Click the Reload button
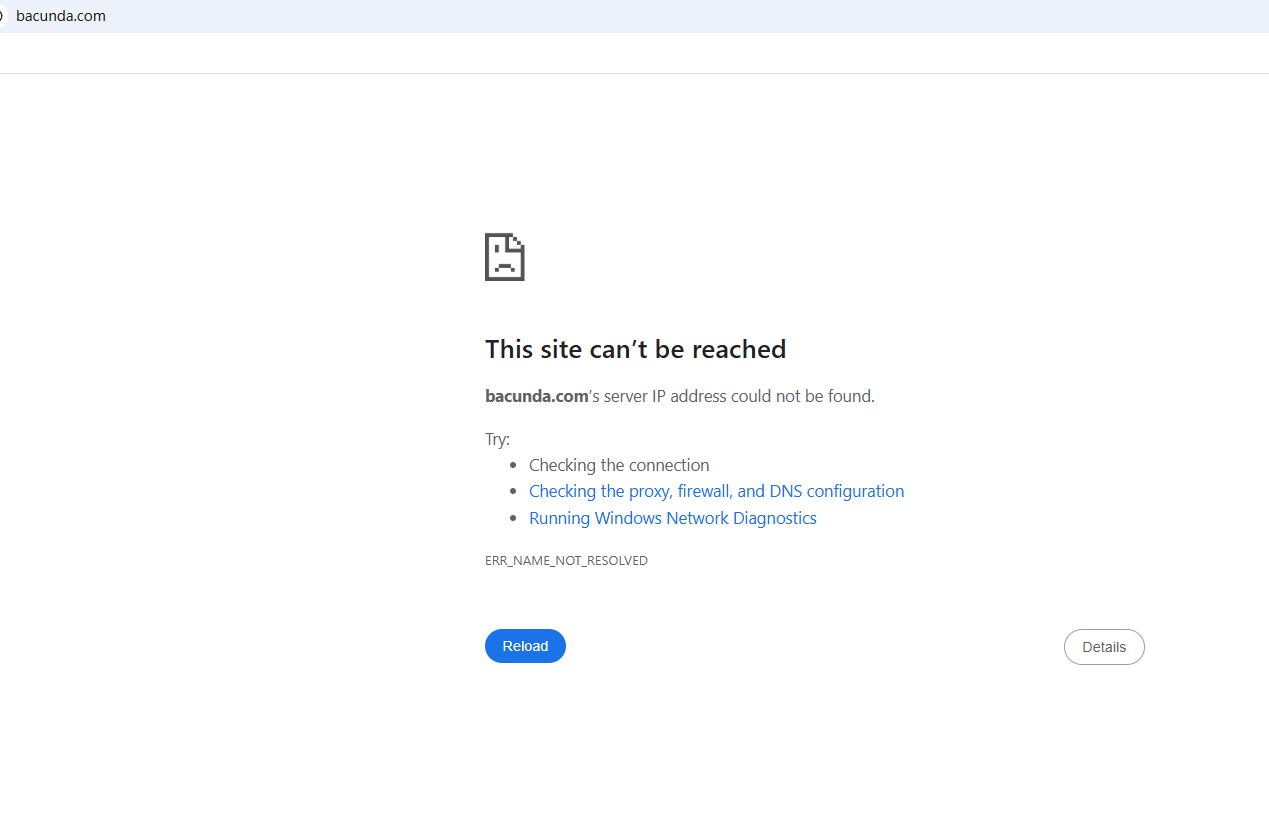Image resolution: width=1269 pixels, height=827 pixels. [525, 646]
